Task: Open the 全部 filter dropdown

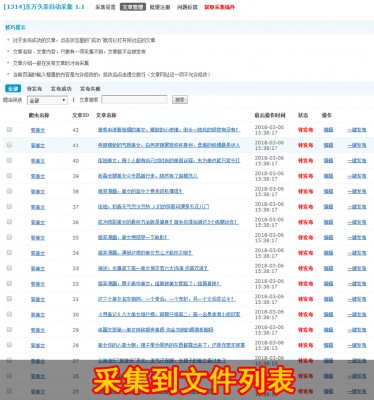Action: pyautogui.click(x=47, y=100)
